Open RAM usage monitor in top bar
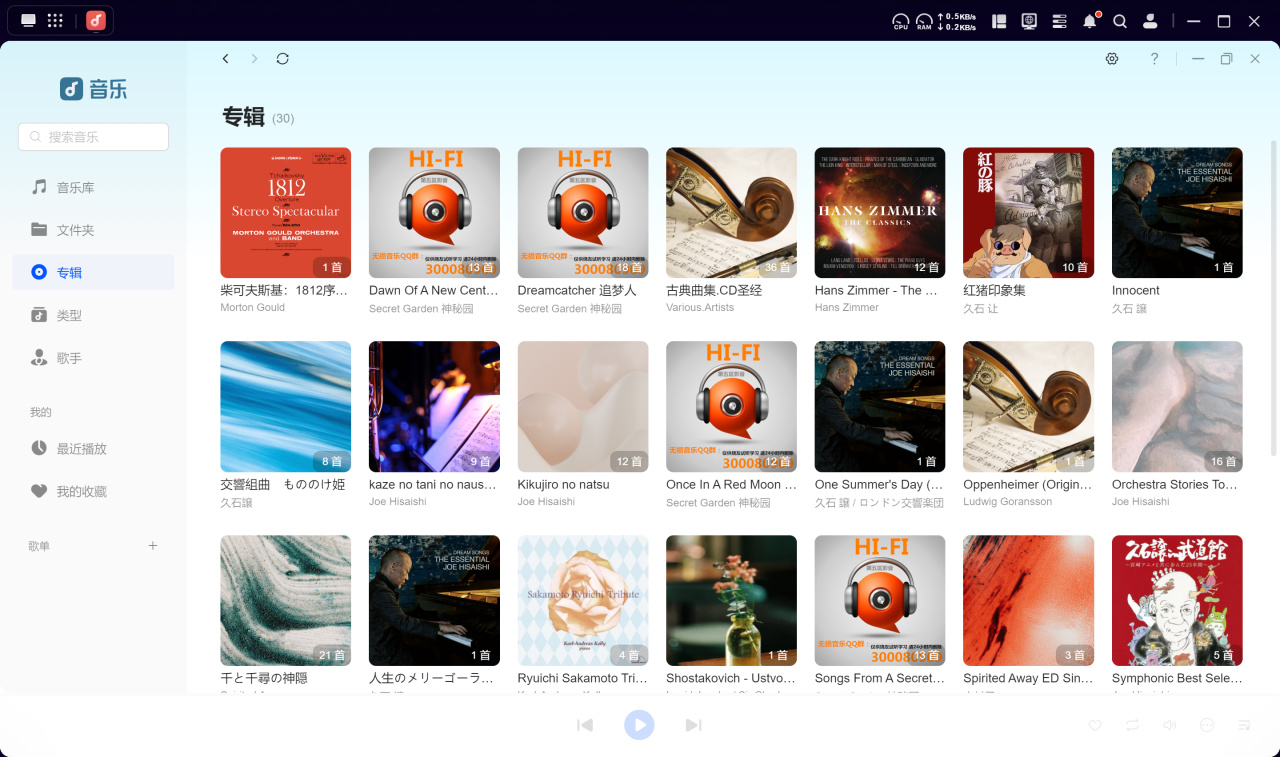 [x=925, y=21]
